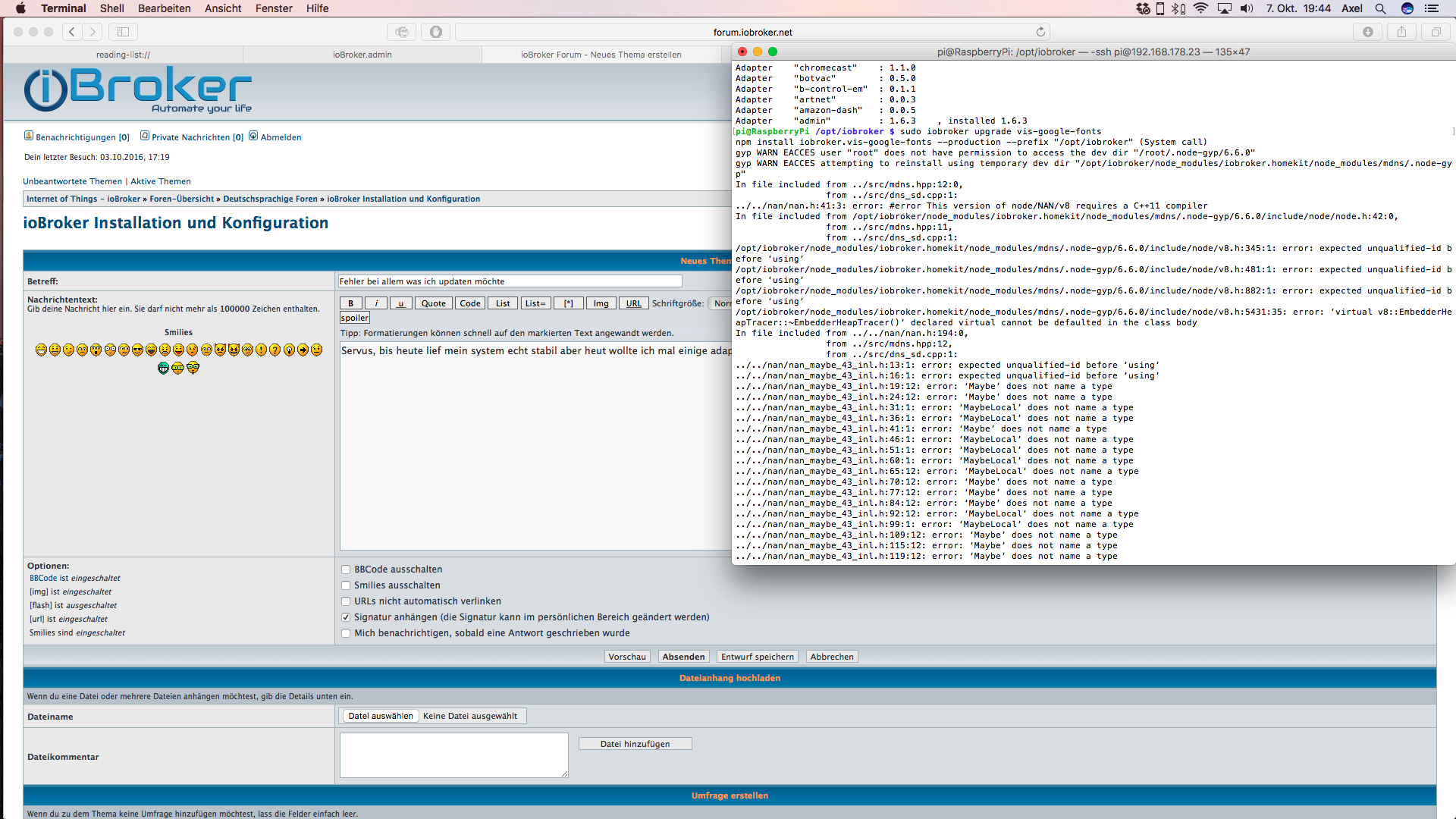Click Safari's sidebar toggle icon
This screenshot has width=1456, height=819.
(123, 32)
